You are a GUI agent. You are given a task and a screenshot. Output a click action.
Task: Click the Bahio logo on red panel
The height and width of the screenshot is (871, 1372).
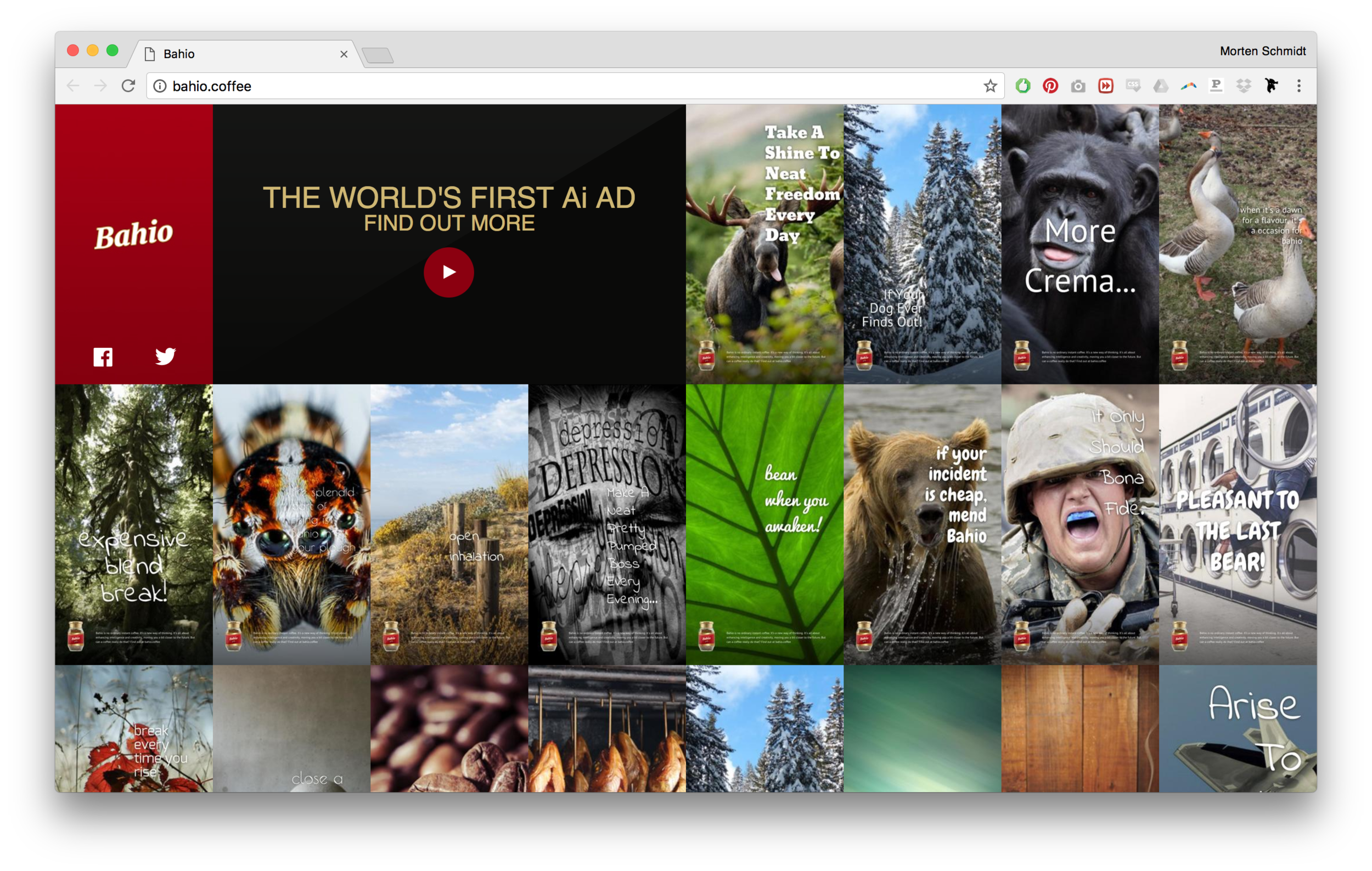[x=134, y=235]
